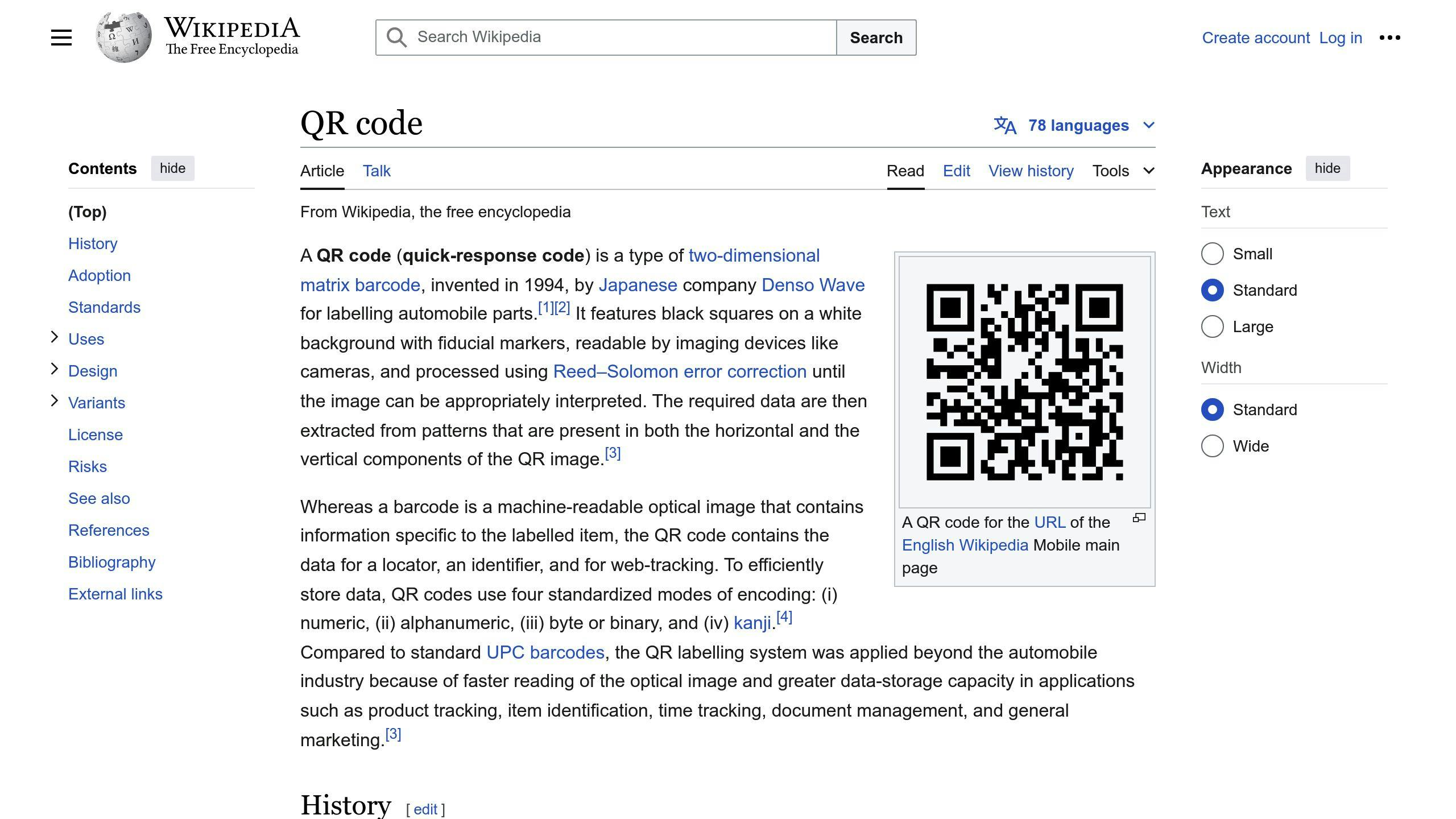Select Standard text size
The width and height of the screenshot is (1456, 819).
(1212, 290)
